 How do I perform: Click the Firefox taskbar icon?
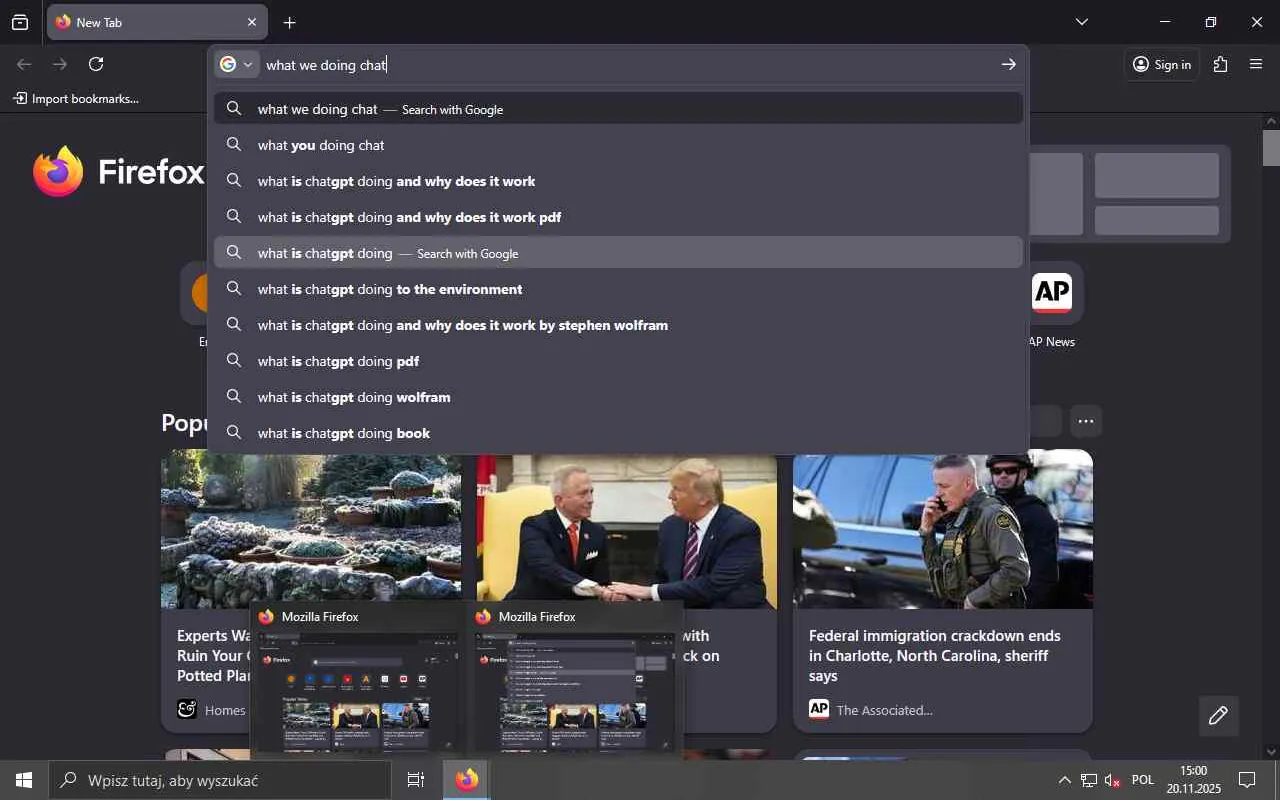(x=466, y=780)
